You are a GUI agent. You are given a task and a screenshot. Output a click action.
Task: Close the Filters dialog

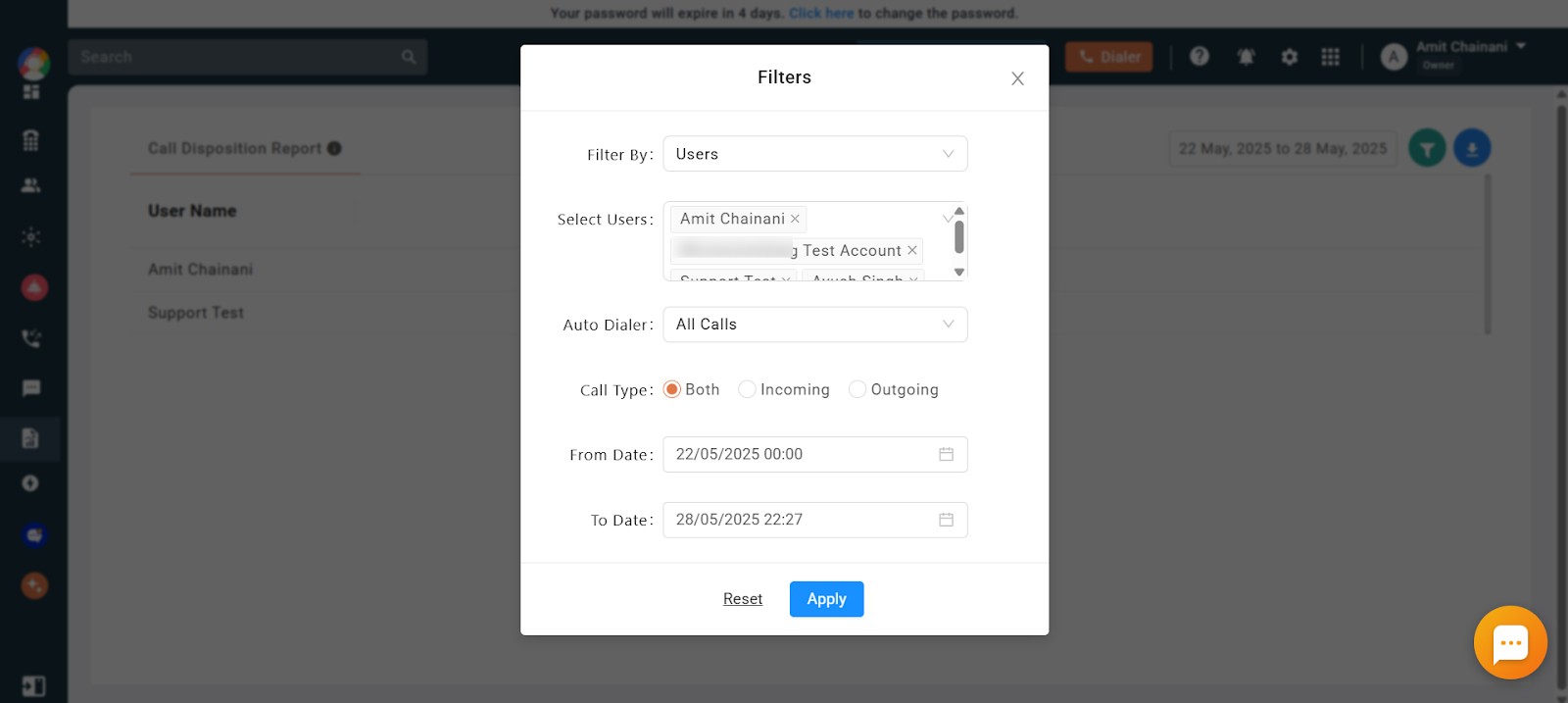coord(1017,78)
